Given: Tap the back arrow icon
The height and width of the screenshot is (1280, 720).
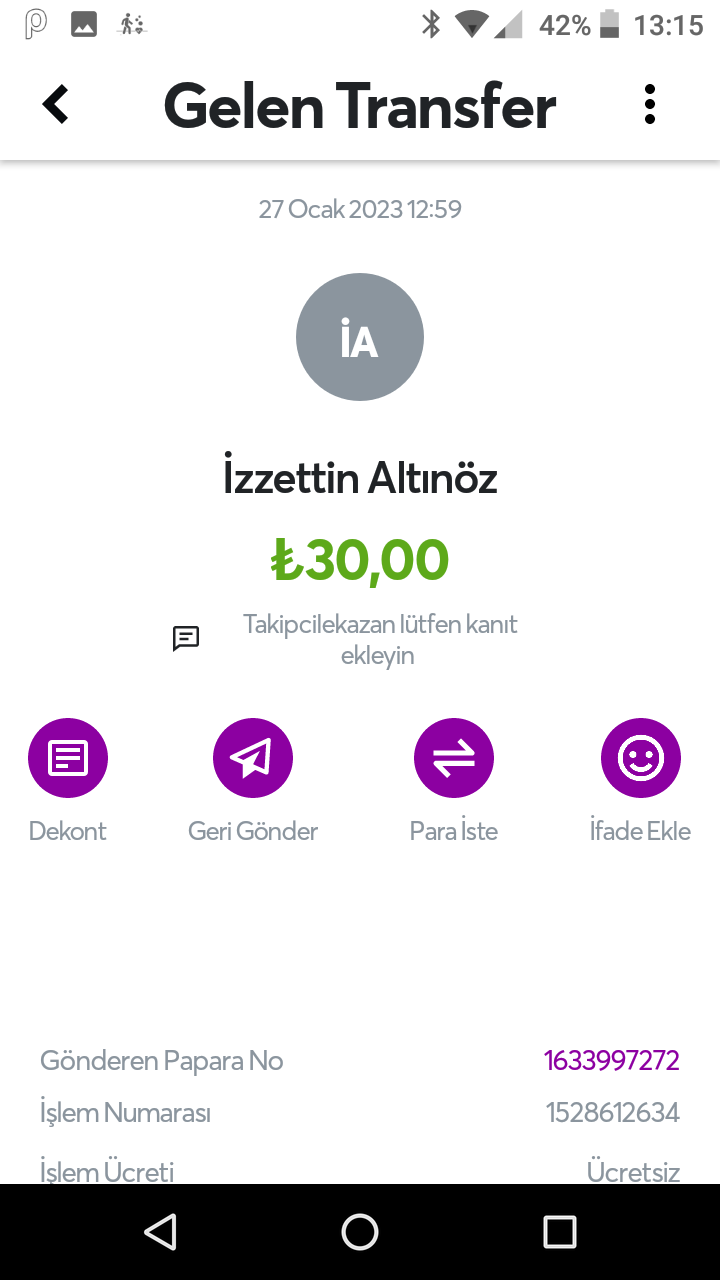Looking at the screenshot, I should (56, 104).
